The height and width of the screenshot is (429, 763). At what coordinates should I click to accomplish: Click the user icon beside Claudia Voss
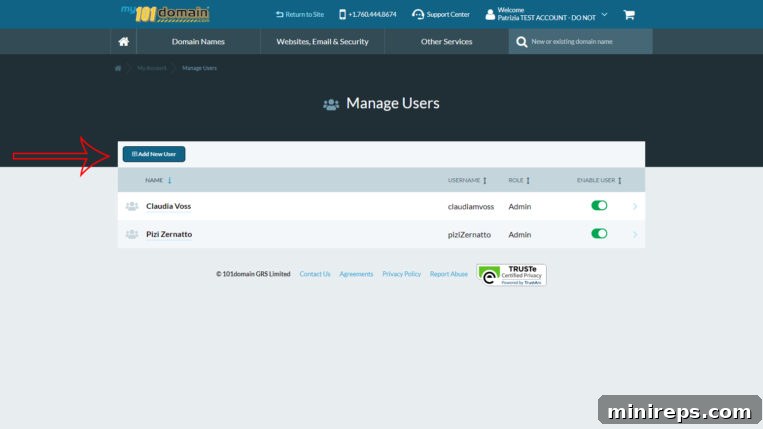pos(132,206)
